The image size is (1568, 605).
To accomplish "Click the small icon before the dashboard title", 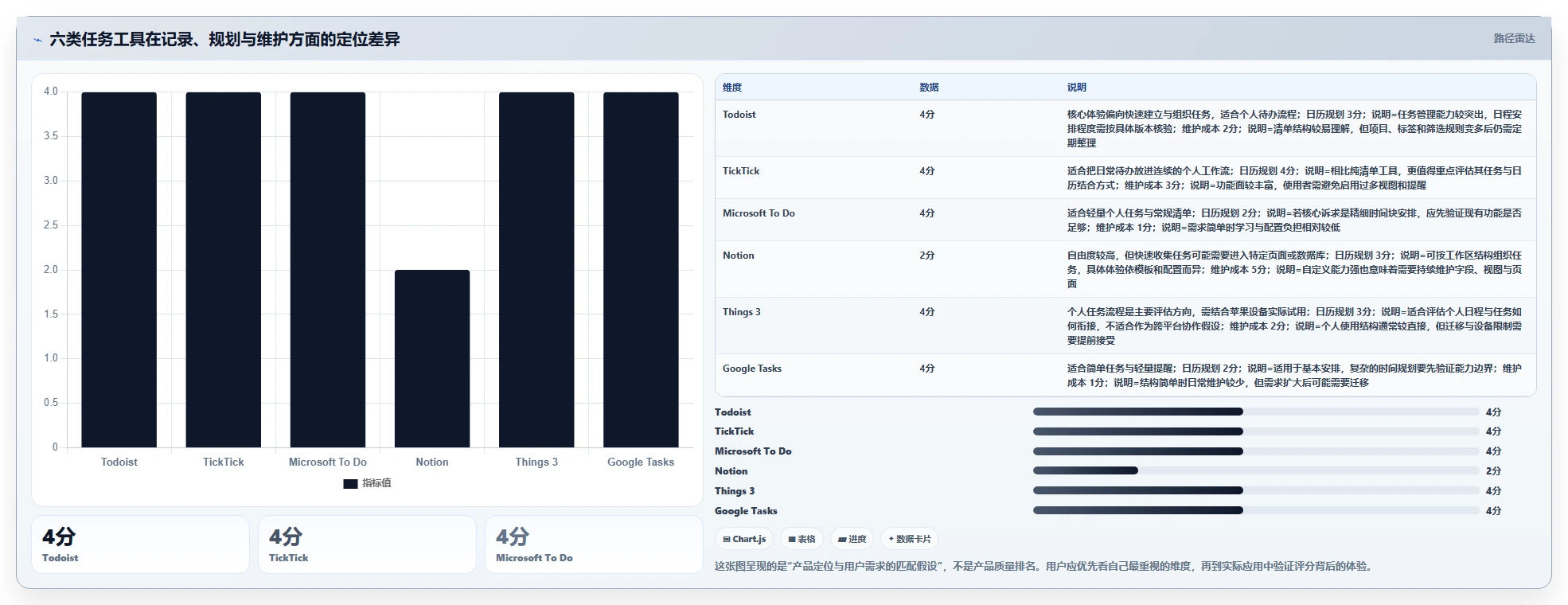I will point(37,40).
